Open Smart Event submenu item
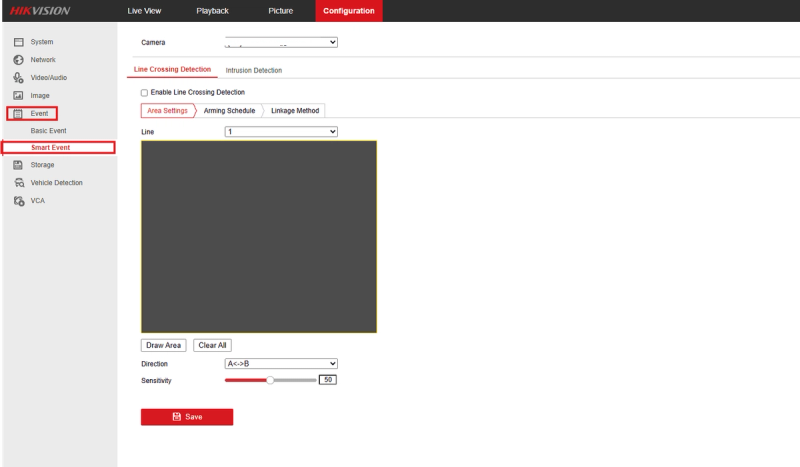The height and width of the screenshot is (467, 800). tap(51, 148)
